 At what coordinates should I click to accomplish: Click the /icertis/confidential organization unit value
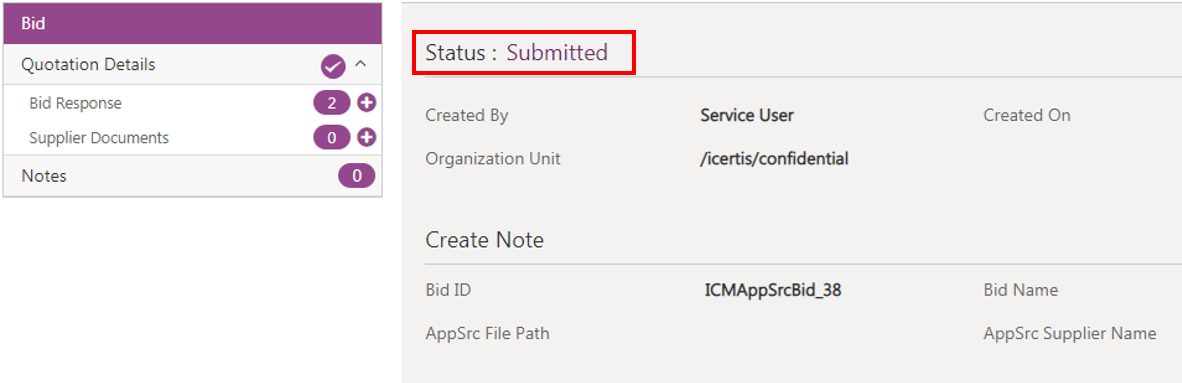775,159
